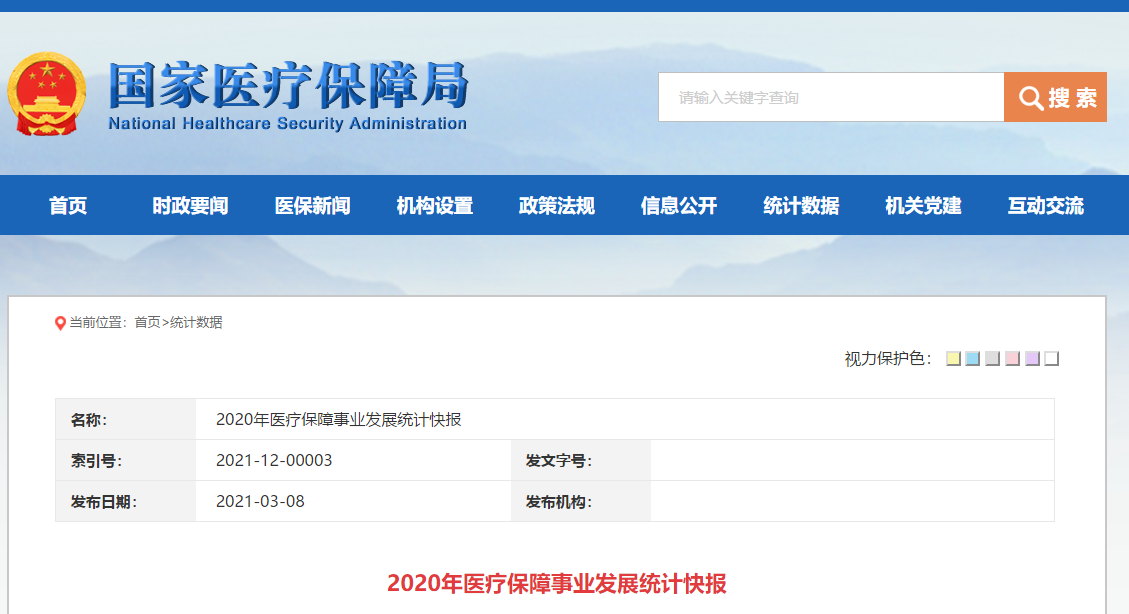The image size is (1129, 614).
Task: Click the orange 搜索 search button
Action: 1056,97
